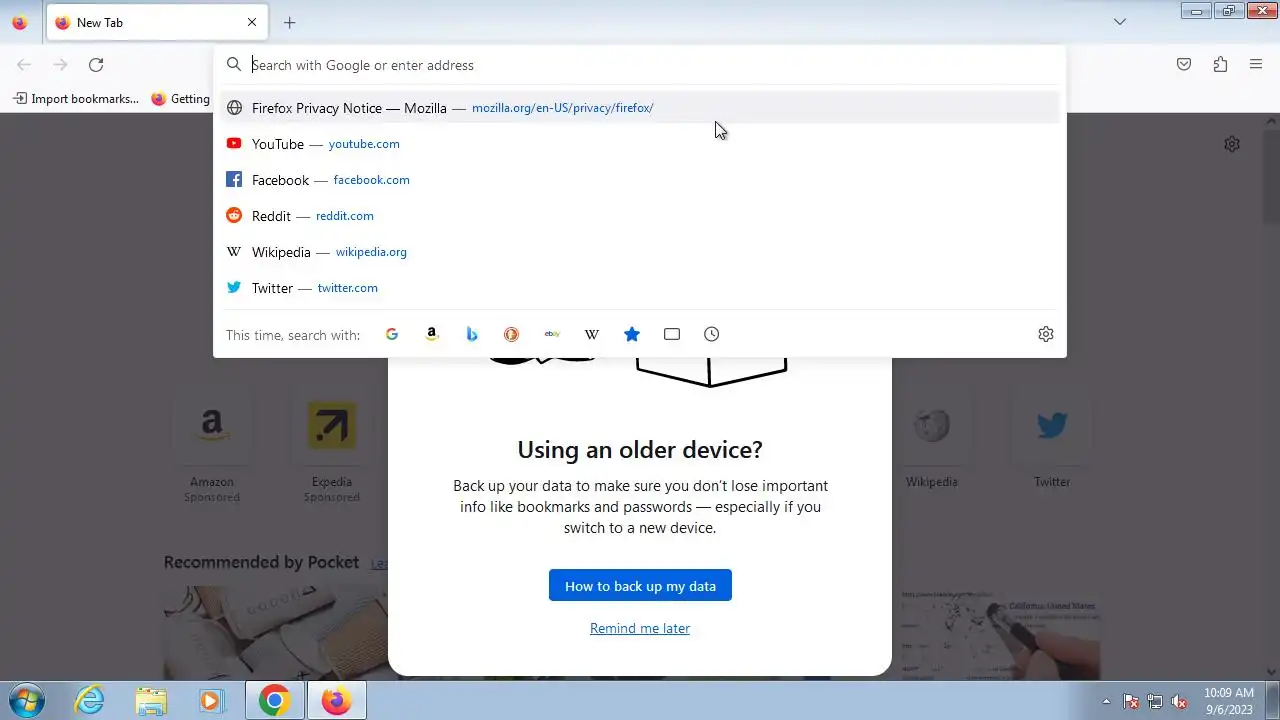Open the Action Center flag icon
The width and height of the screenshot is (1280, 720).
coord(1131,701)
